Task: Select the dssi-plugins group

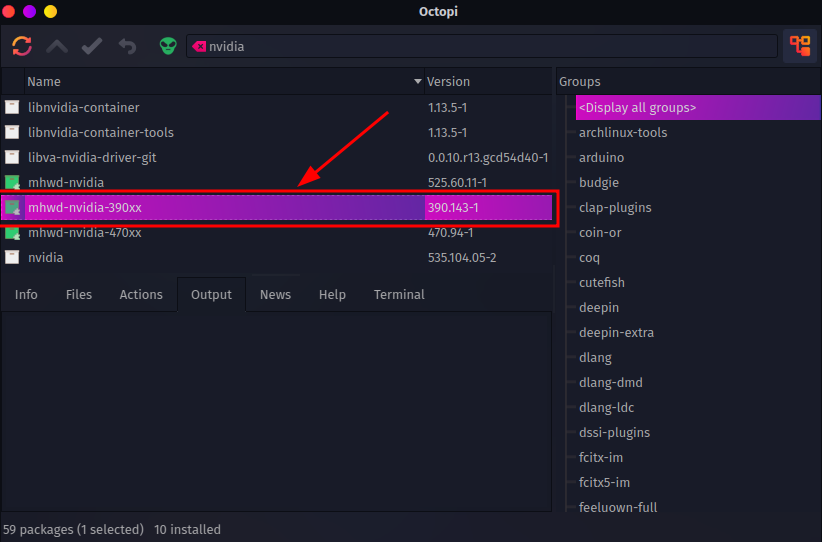Action: pyautogui.click(x=614, y=432)
